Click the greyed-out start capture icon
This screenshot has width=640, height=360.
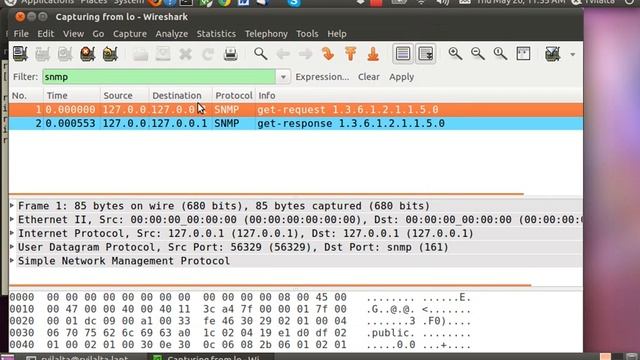[65, 54]
